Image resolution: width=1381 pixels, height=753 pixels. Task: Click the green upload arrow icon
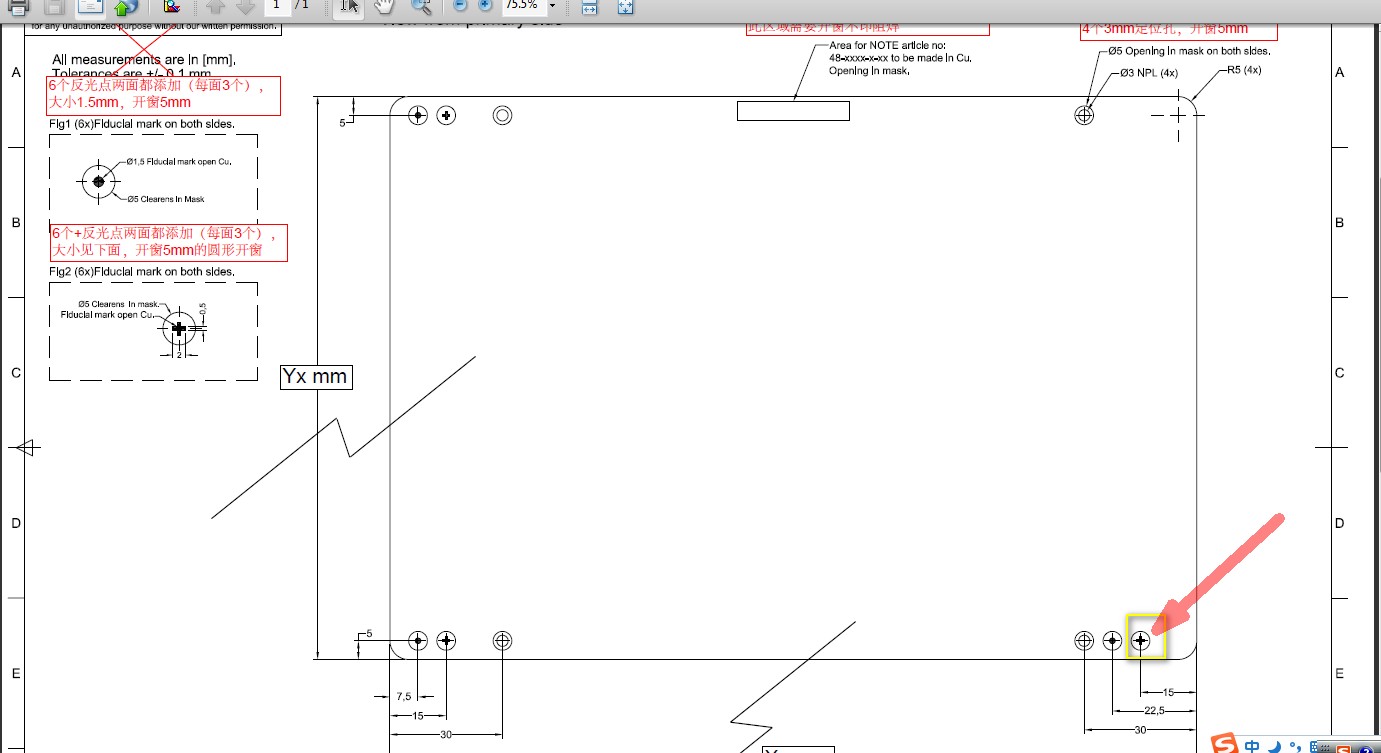[124, 6]
